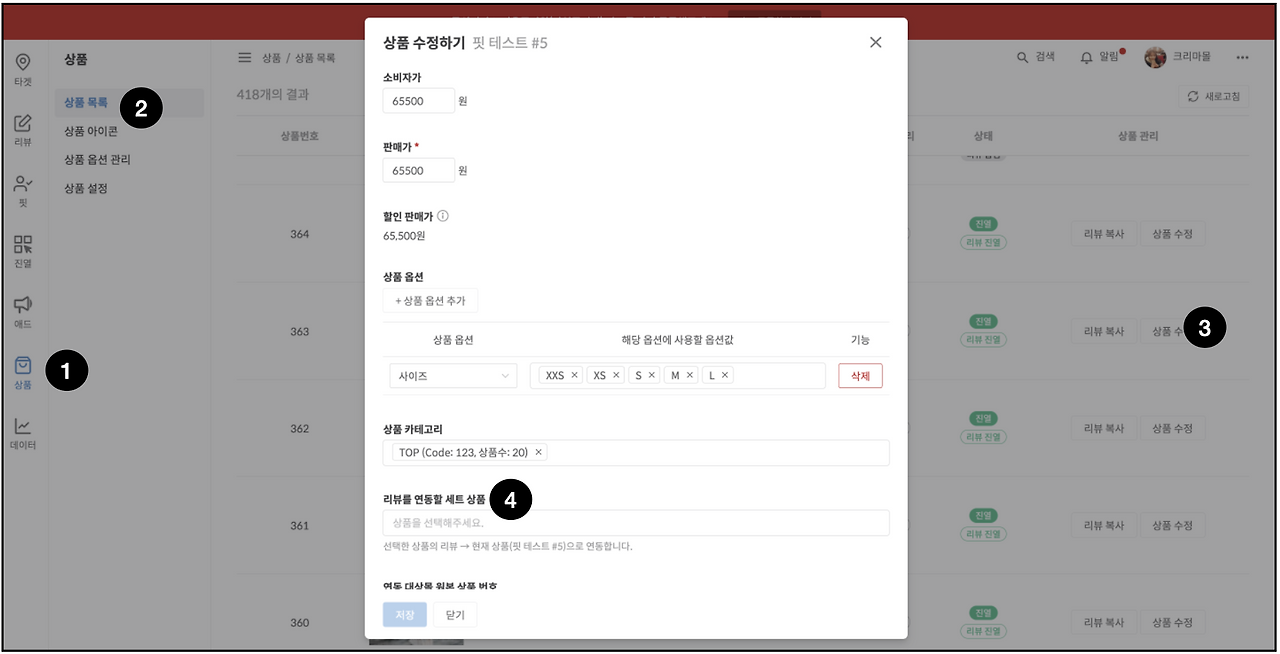The image size is (1280, 654).
Task: Remove the TOP category tag
Action: (538, 452)
